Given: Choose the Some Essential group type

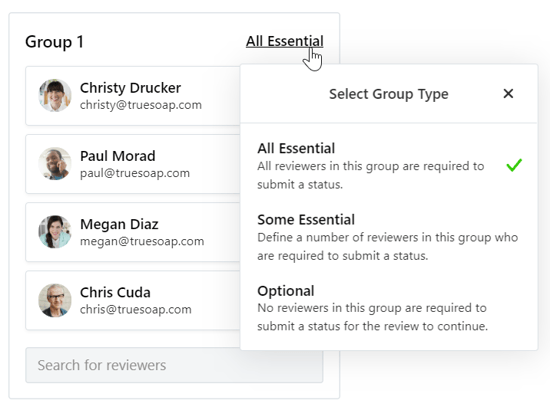Looking at the screenshot, I should tap(389, 237).
